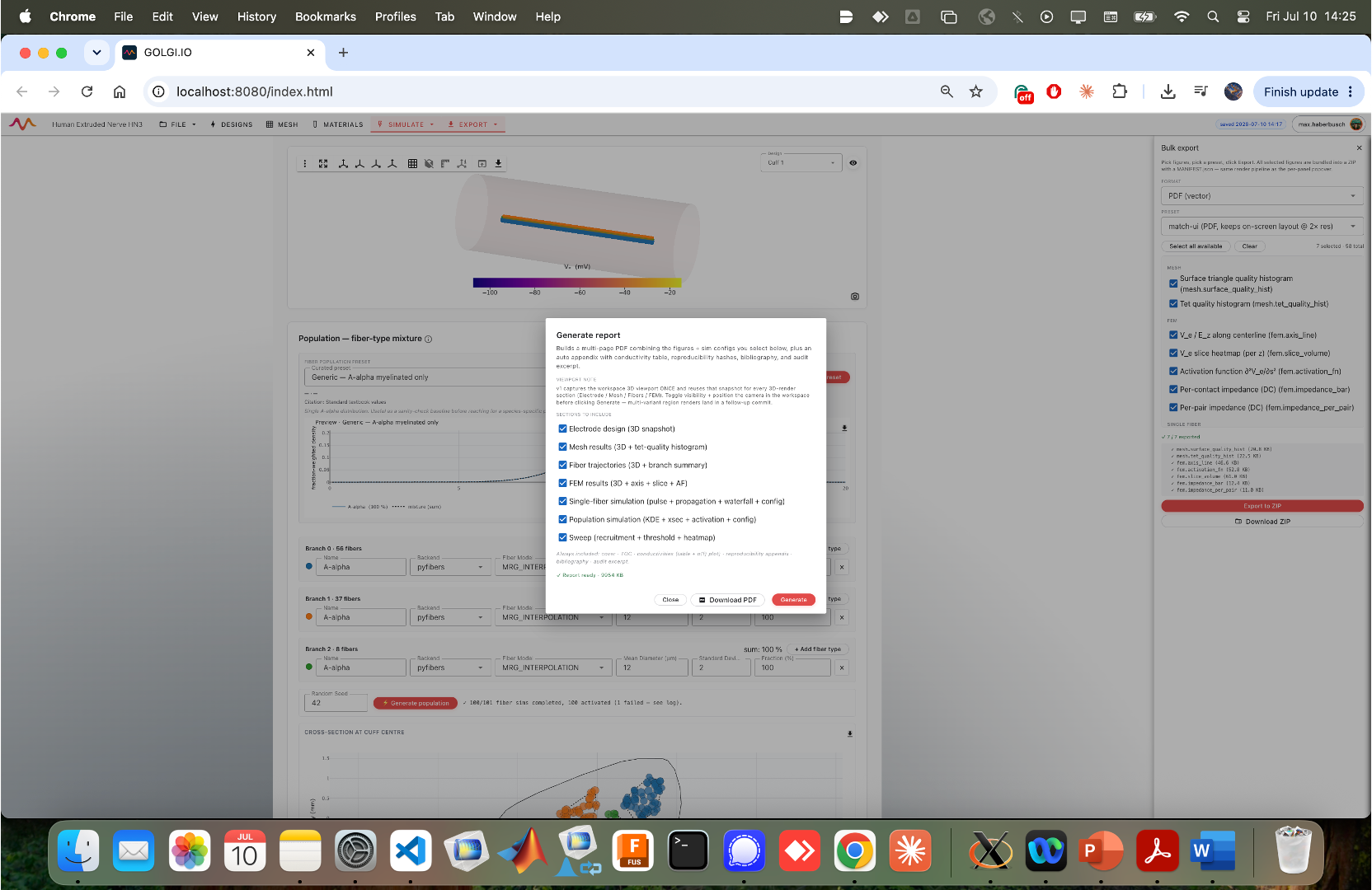Go to the DESIGNS tab

(232, 124)
